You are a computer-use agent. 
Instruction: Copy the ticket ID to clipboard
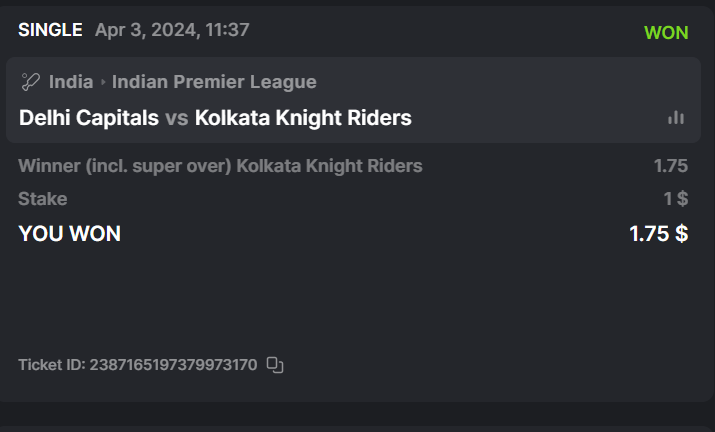[276, 365]
